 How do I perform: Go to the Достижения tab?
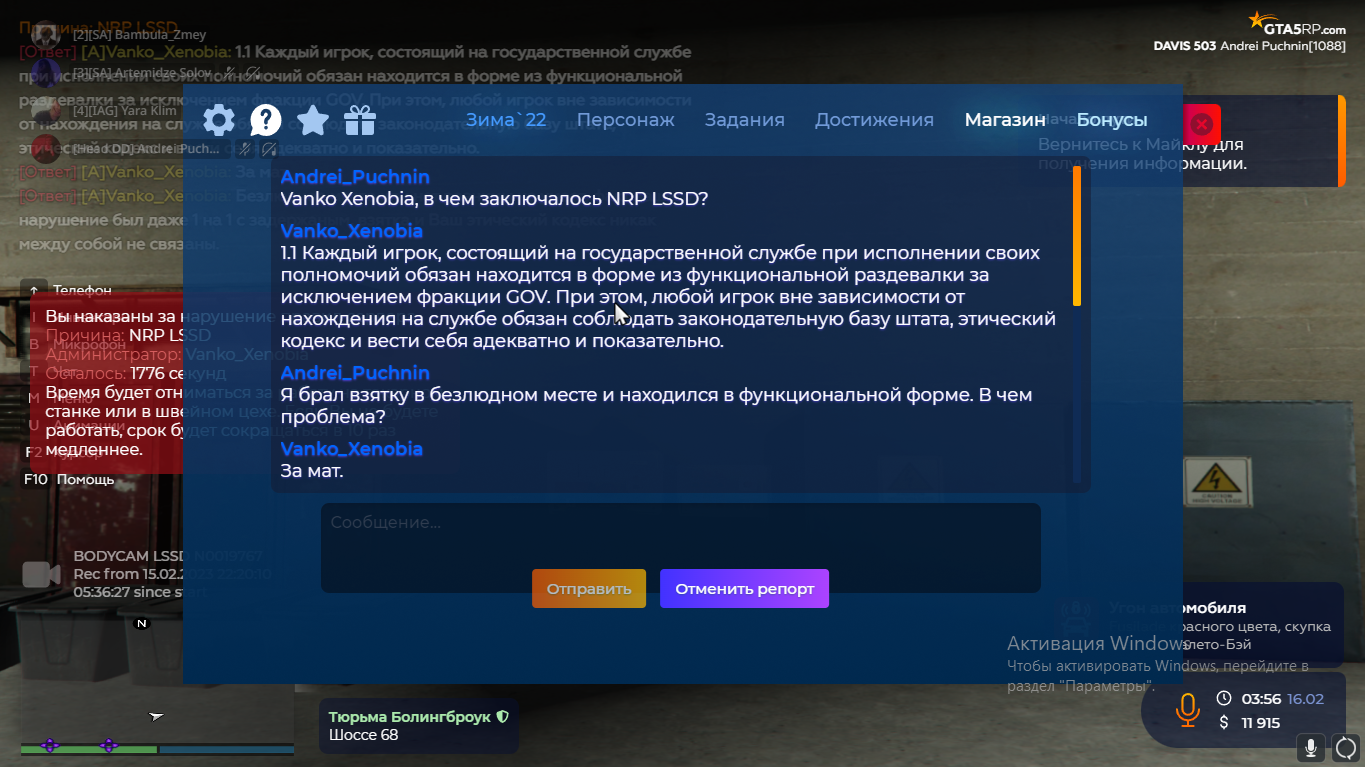click(874, 120)
